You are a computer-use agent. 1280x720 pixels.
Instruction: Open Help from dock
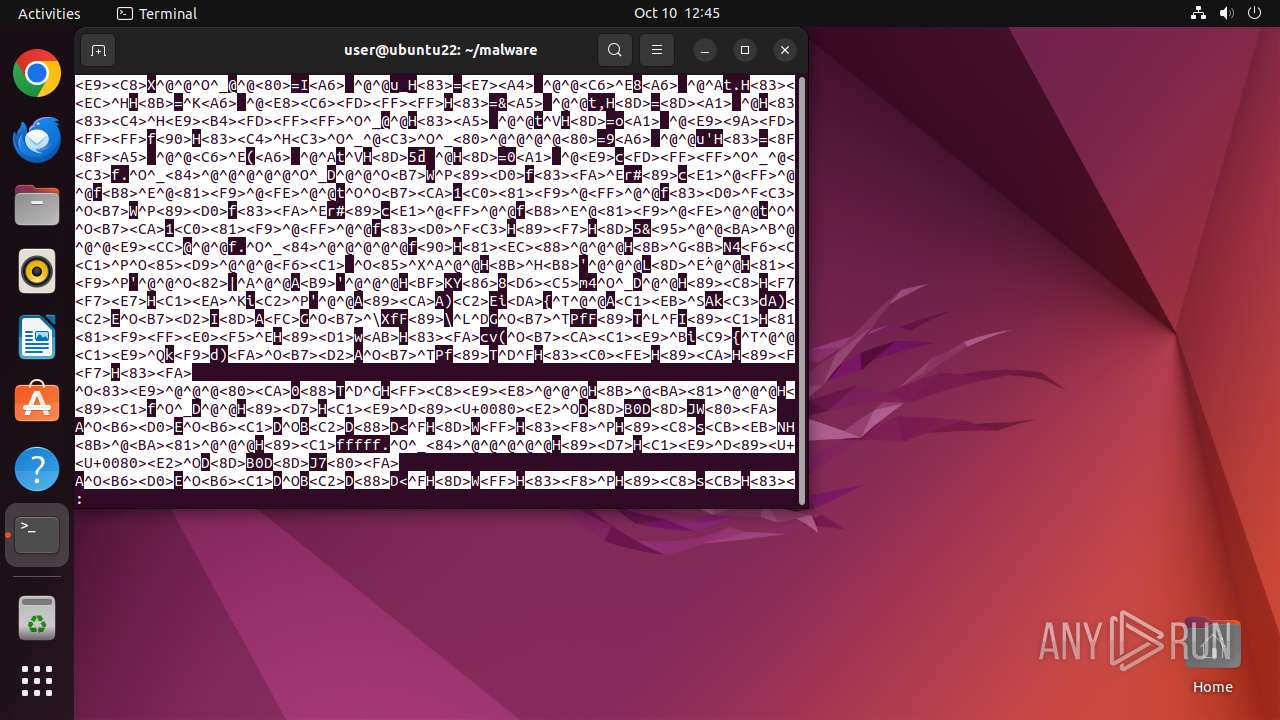pos(37,469)
